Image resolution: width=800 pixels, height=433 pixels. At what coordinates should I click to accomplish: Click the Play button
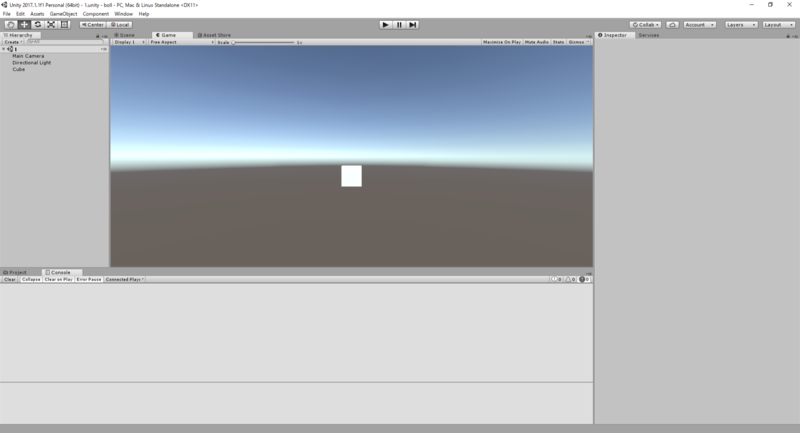pos(385,24)
